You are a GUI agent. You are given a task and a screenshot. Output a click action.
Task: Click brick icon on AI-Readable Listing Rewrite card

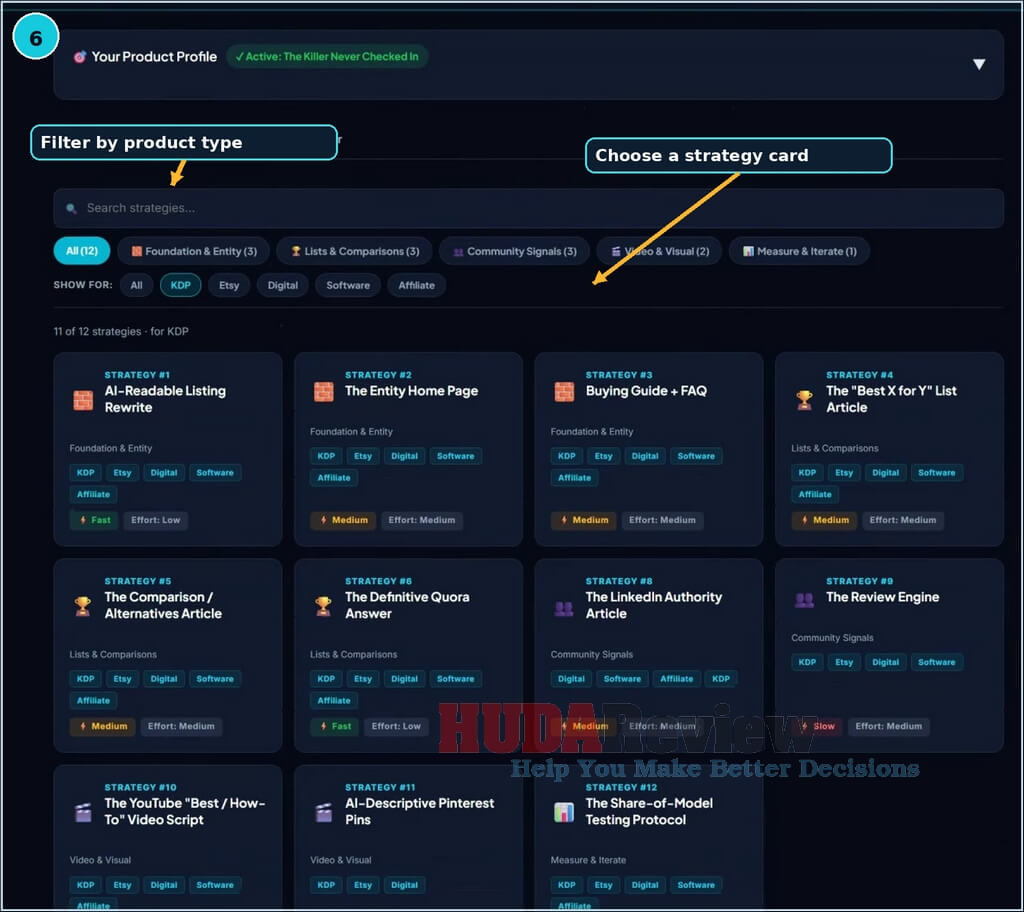point(83,400)
